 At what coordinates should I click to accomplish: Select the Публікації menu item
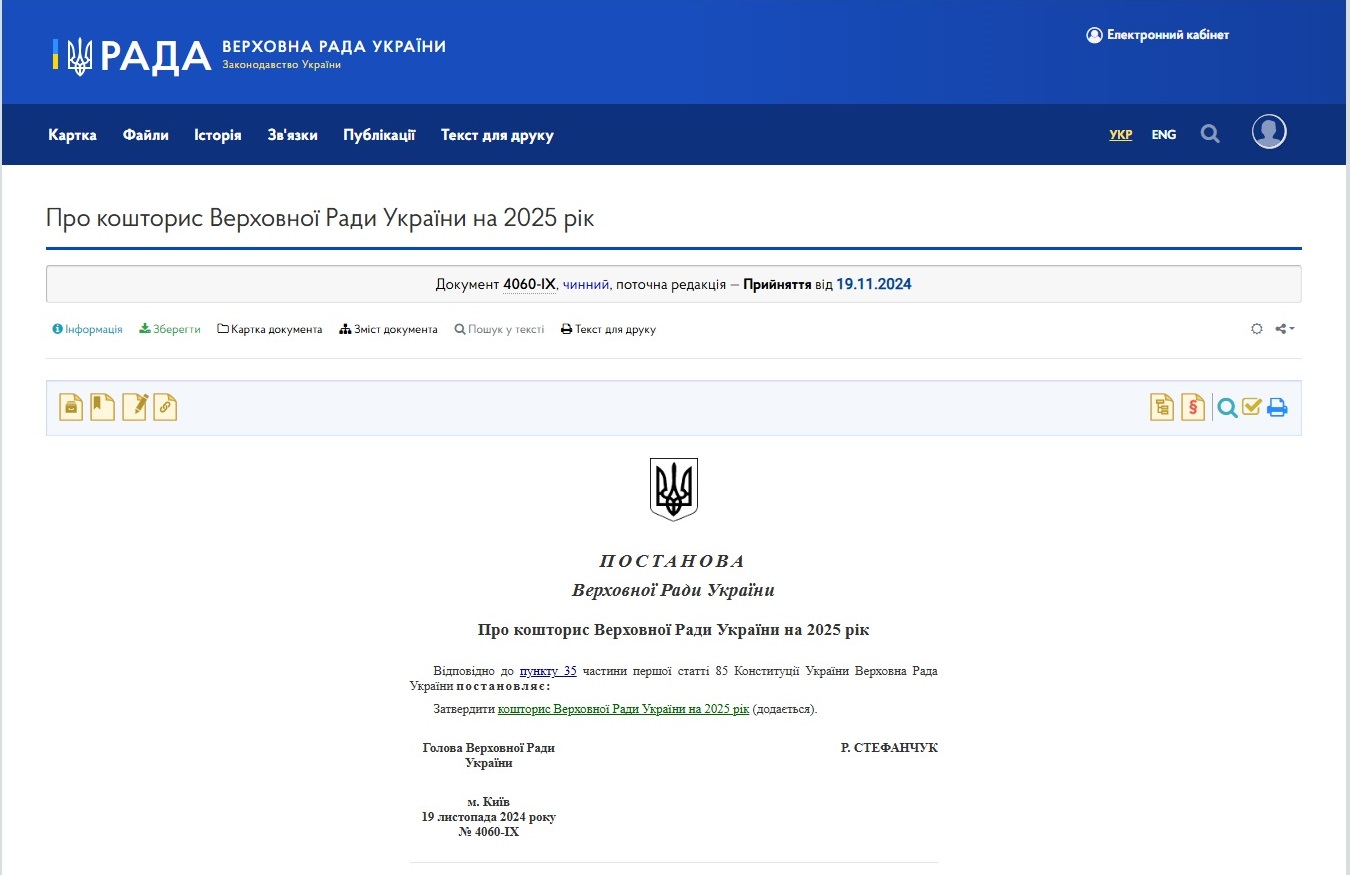[379, 135]
